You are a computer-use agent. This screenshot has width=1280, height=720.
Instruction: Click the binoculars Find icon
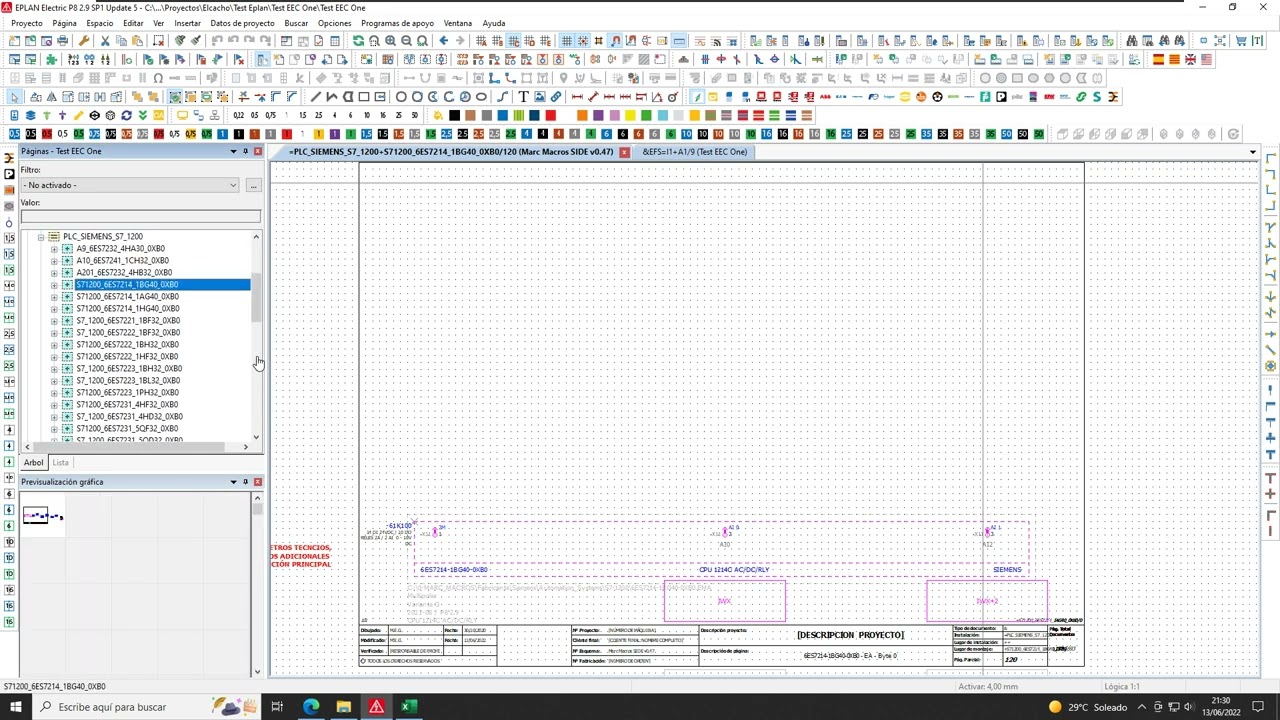[x=1131, y=40]
